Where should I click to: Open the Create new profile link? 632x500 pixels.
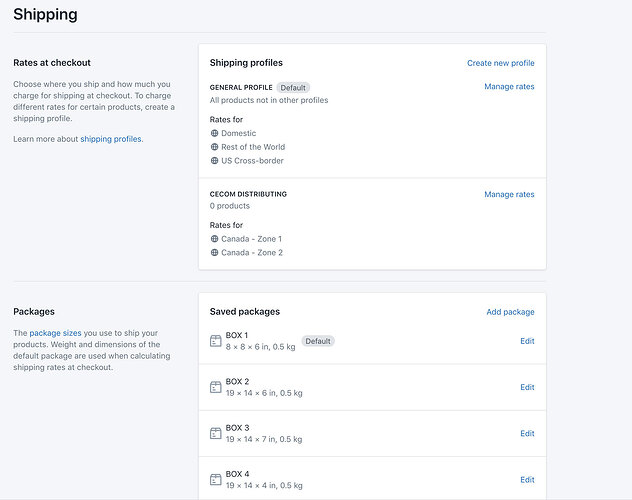coord(500,63)
